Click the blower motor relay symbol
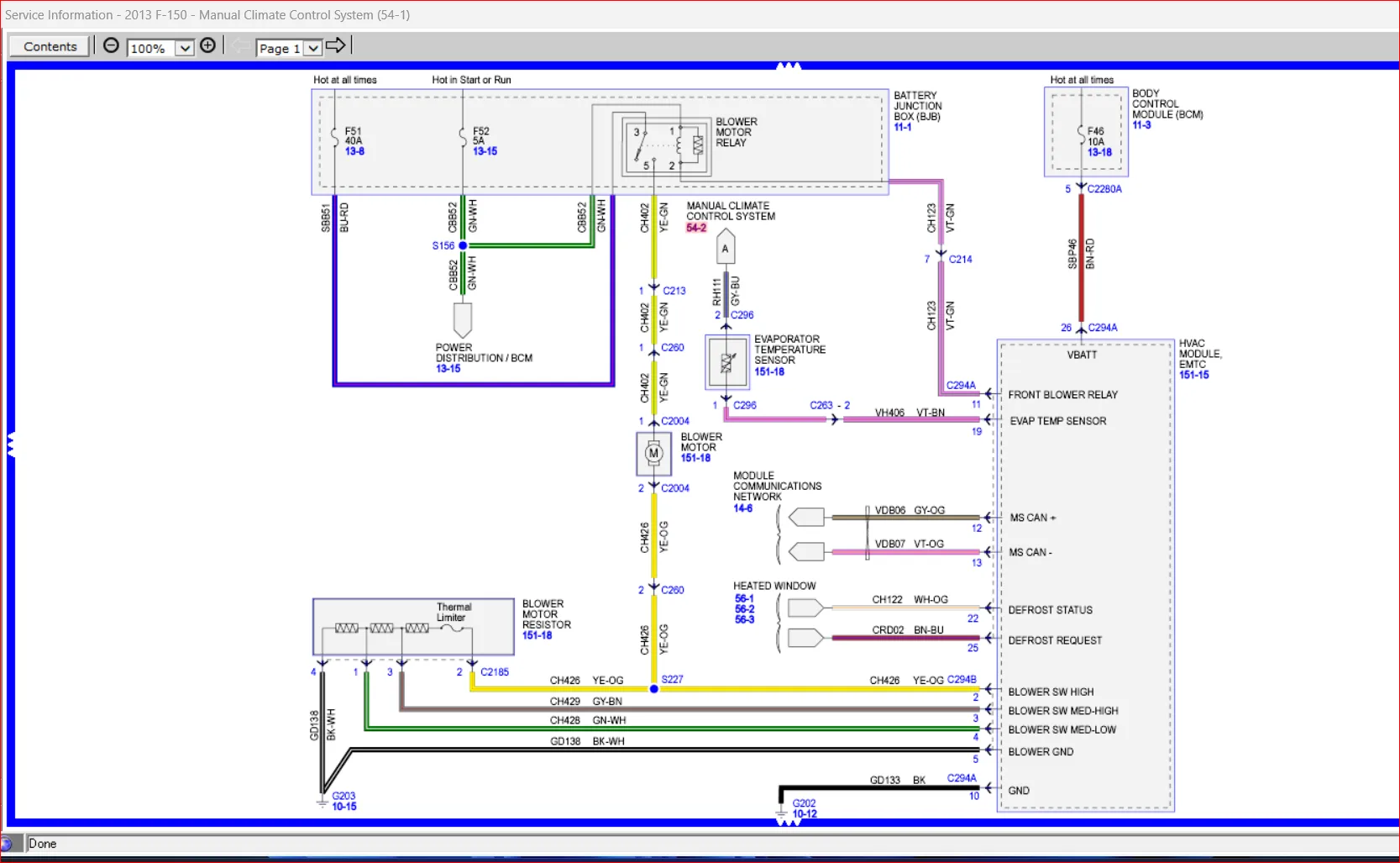The image size is (1400, 863). 667,147
